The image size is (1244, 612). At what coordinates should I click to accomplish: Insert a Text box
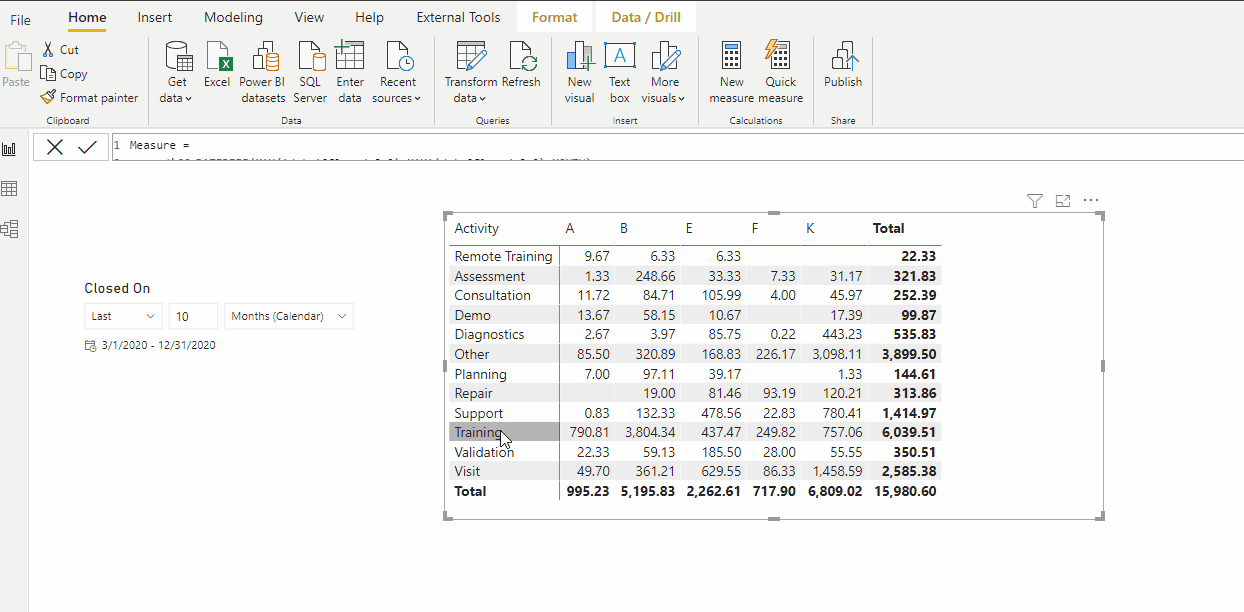(x=620, y=73)
